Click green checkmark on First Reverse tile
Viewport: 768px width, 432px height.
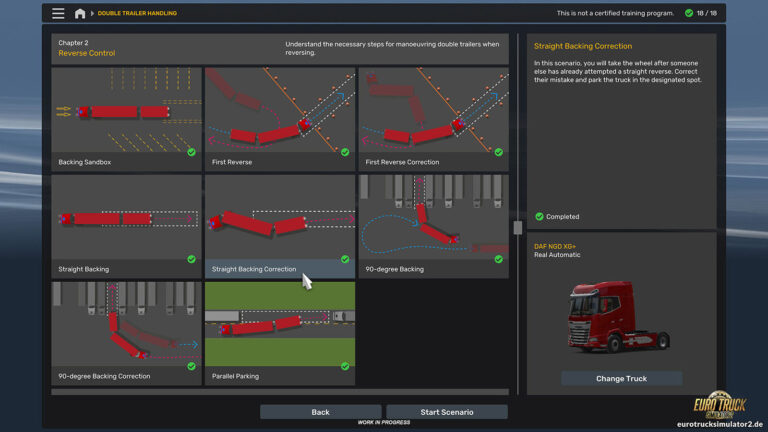pyautogui.click(x=344, y=152)
